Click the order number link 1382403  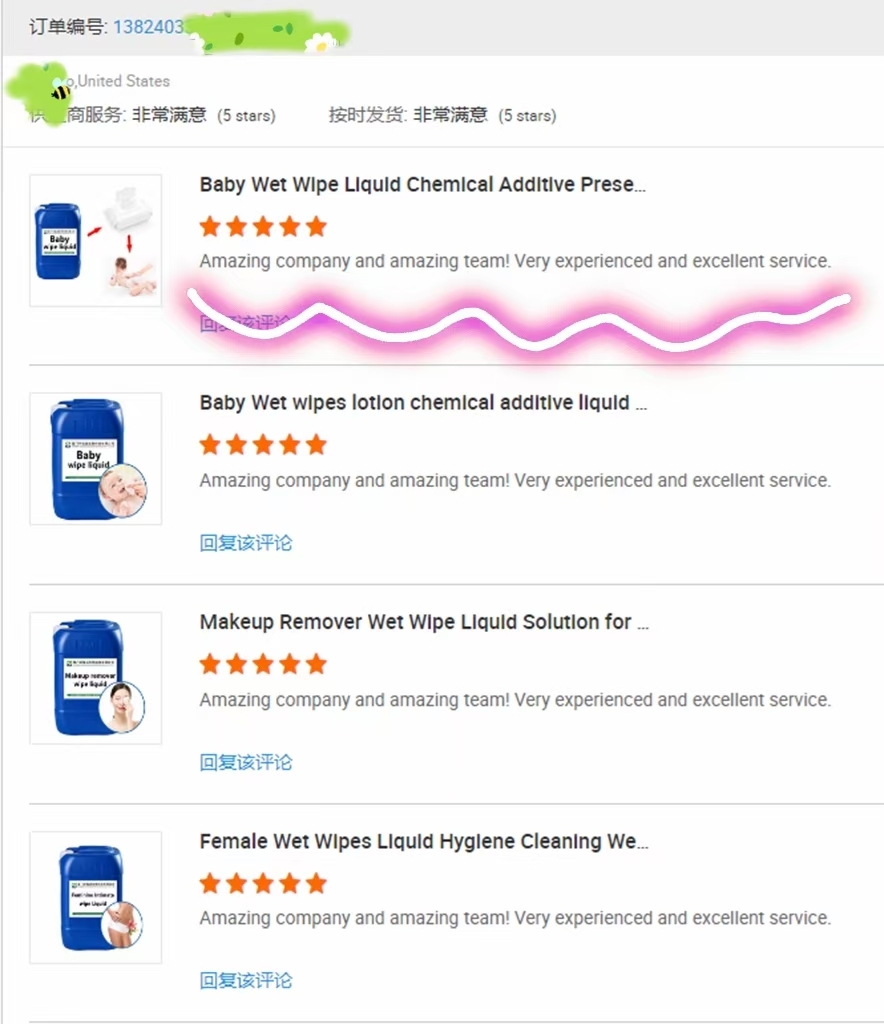(149, 27)
